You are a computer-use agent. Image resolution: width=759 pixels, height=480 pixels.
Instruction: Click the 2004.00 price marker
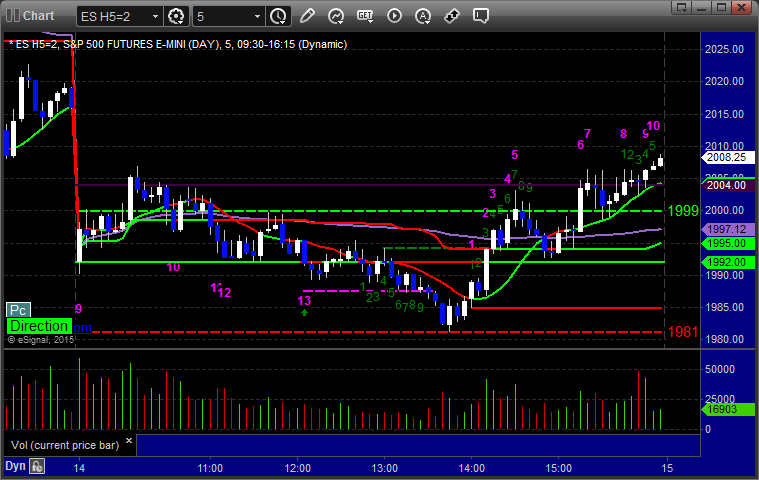(x=726, y=185)
